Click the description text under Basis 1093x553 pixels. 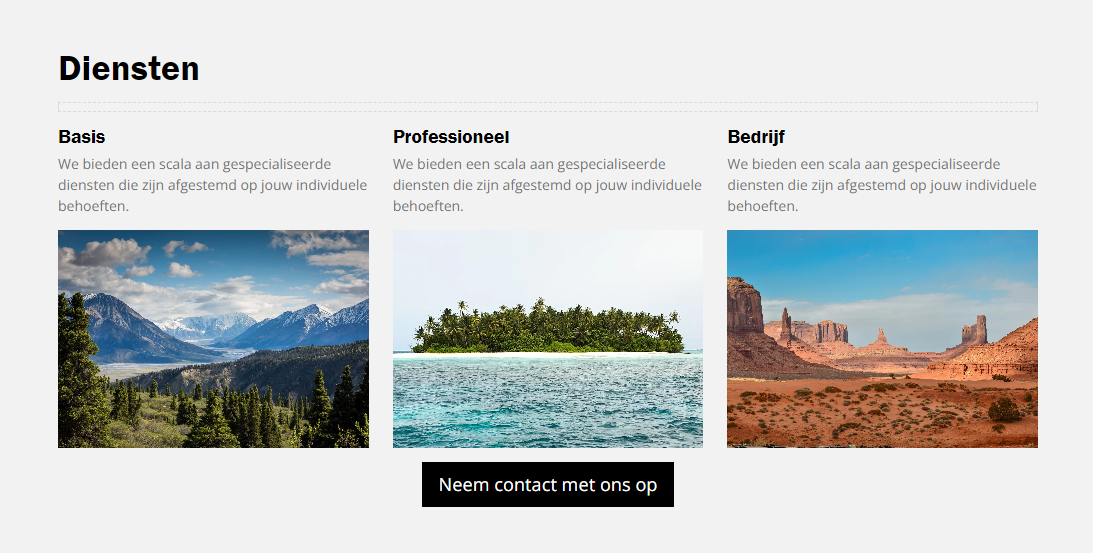click(213, 185)
